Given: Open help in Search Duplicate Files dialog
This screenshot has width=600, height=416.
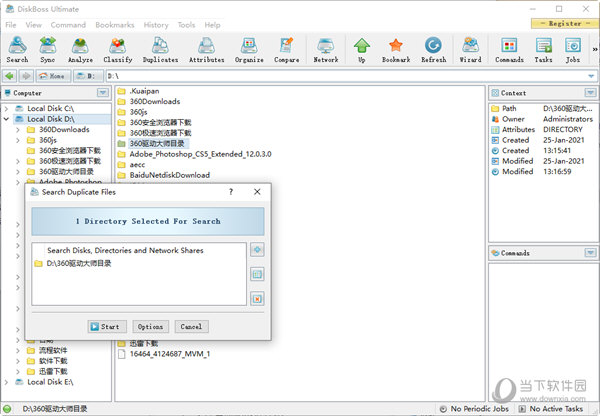Looking at the screenshot, I should (x=231, y=192).
